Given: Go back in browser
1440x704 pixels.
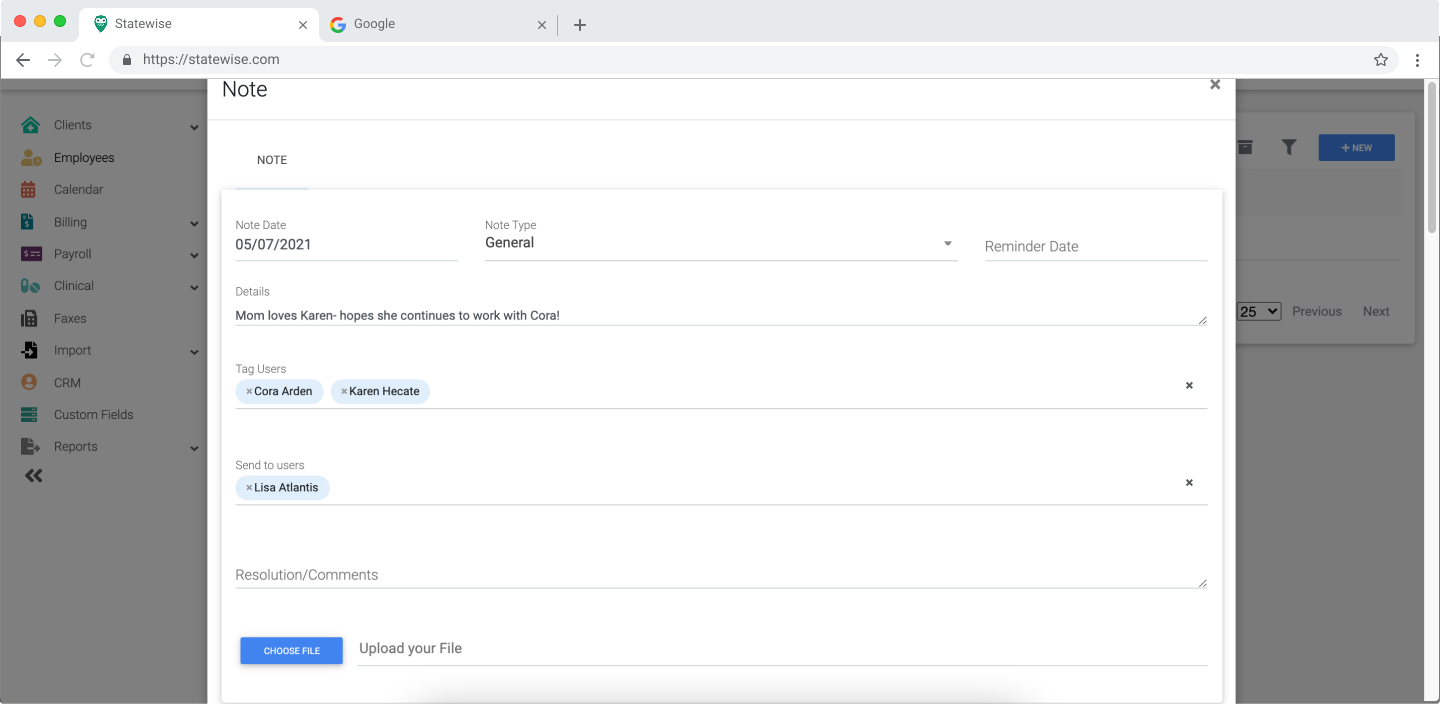Looking at the screenshot, I should 23,60.
